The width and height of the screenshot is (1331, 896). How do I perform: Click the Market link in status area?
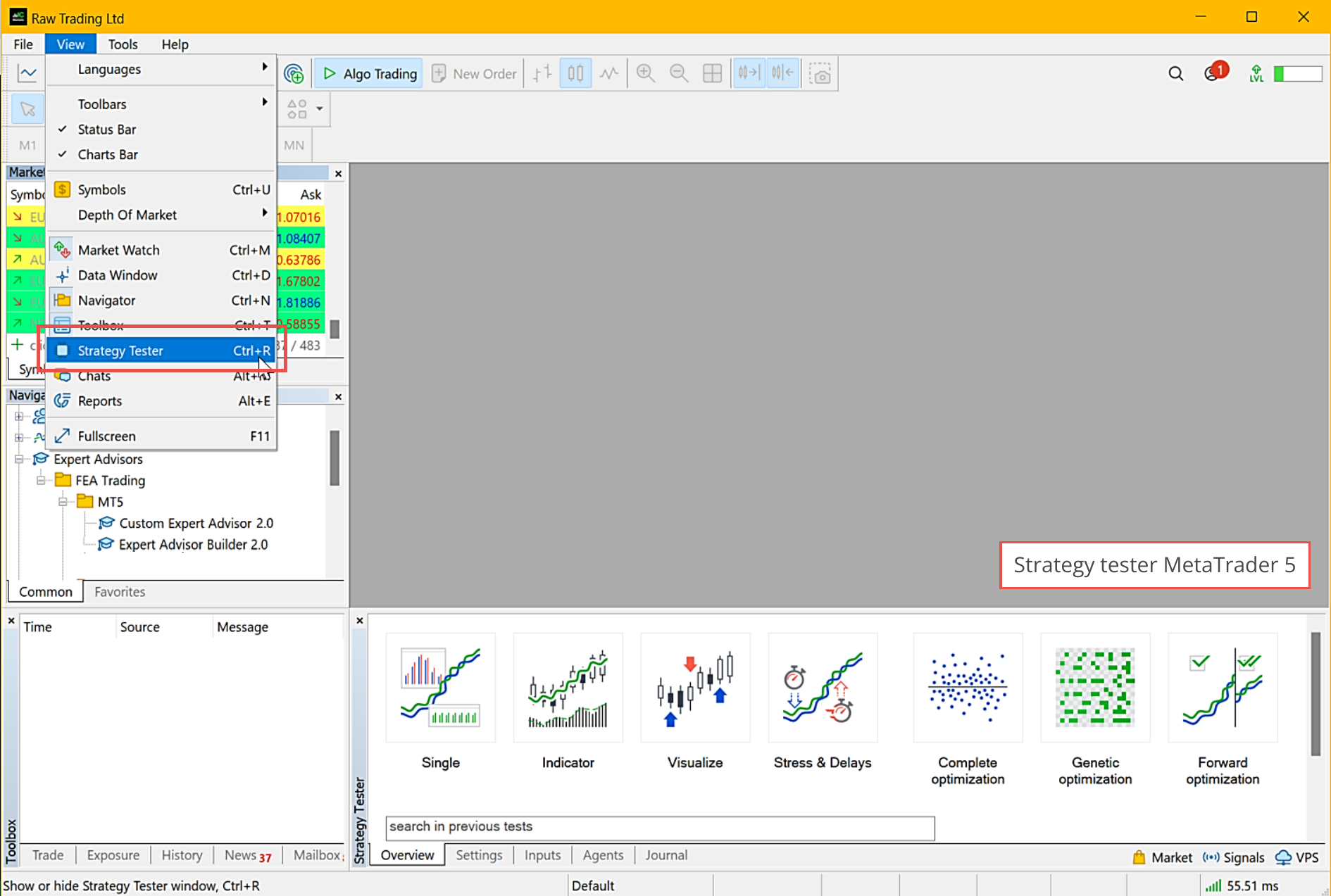click(1162, 857)
